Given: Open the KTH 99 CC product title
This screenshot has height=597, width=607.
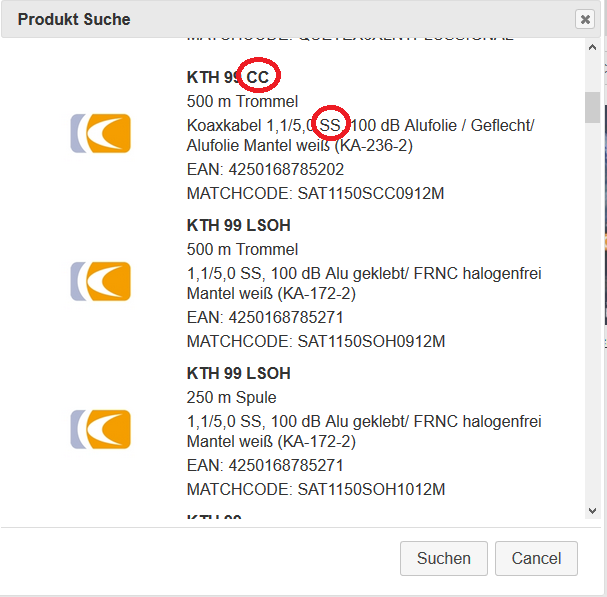Looking at the screenshot, I should (228, 77).
